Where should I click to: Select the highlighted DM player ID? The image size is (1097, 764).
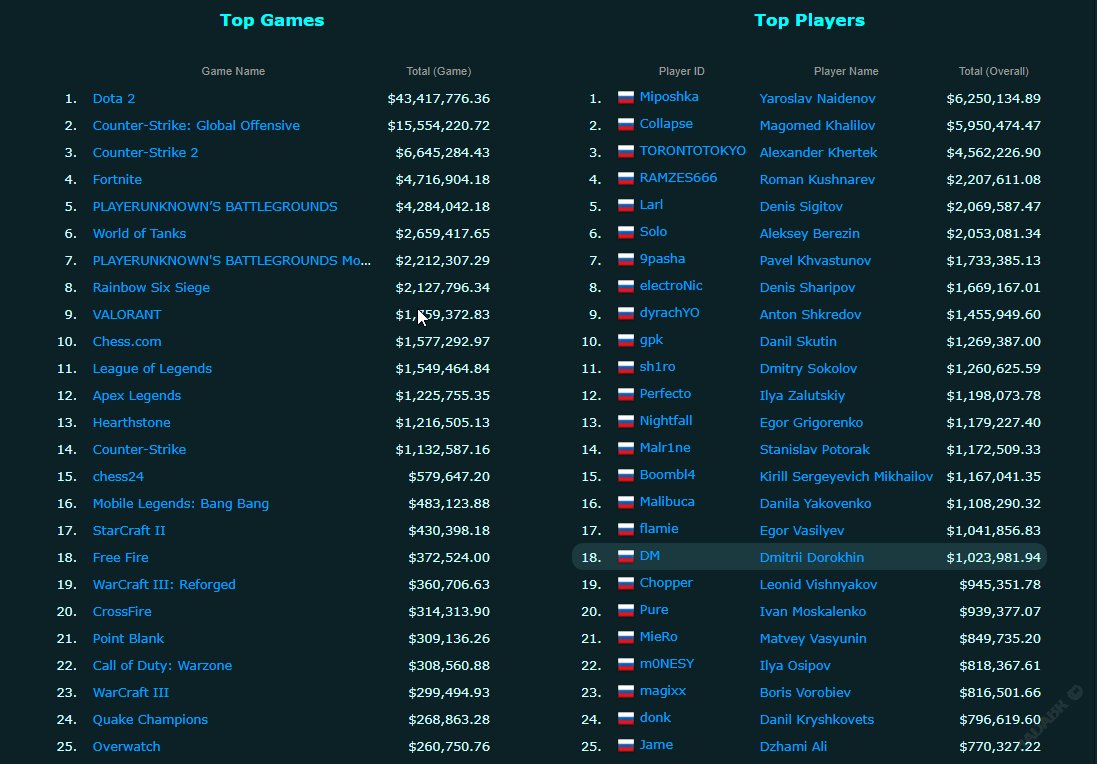point(649,556)
